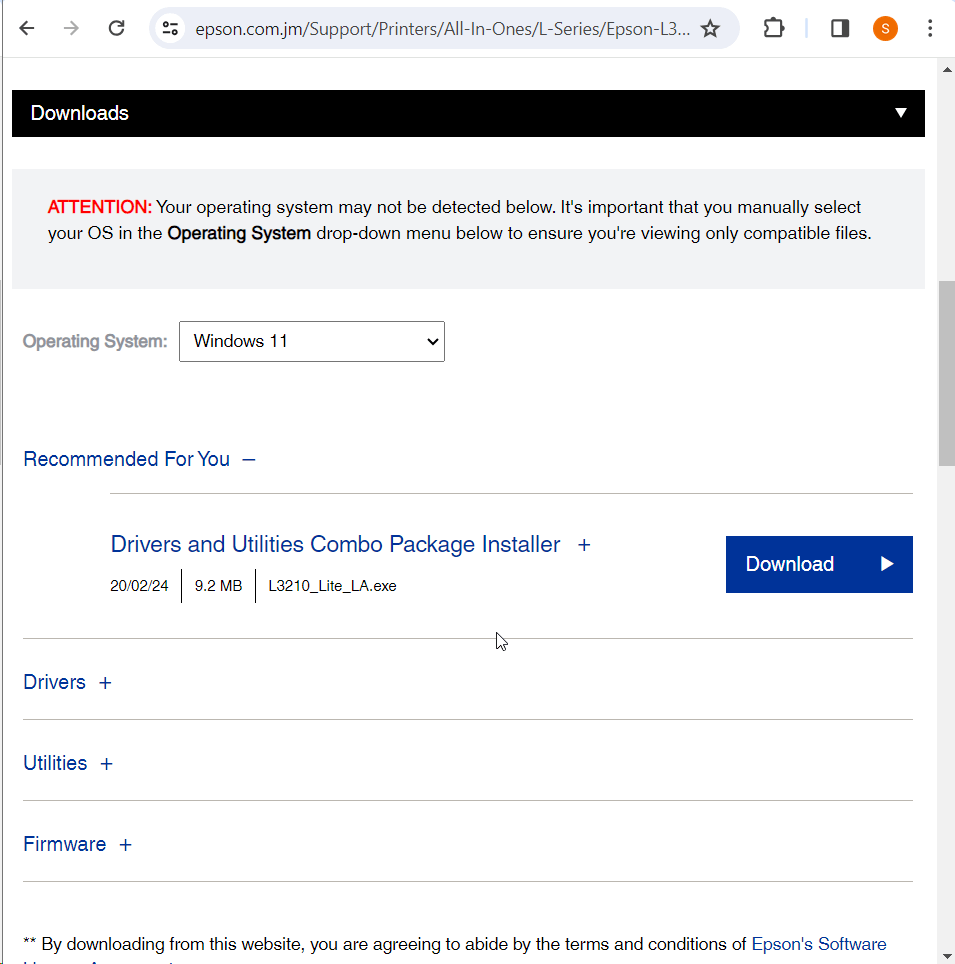View site information icon in address bar
This screenshot has width=955, height=964.
tap(171, 28)
